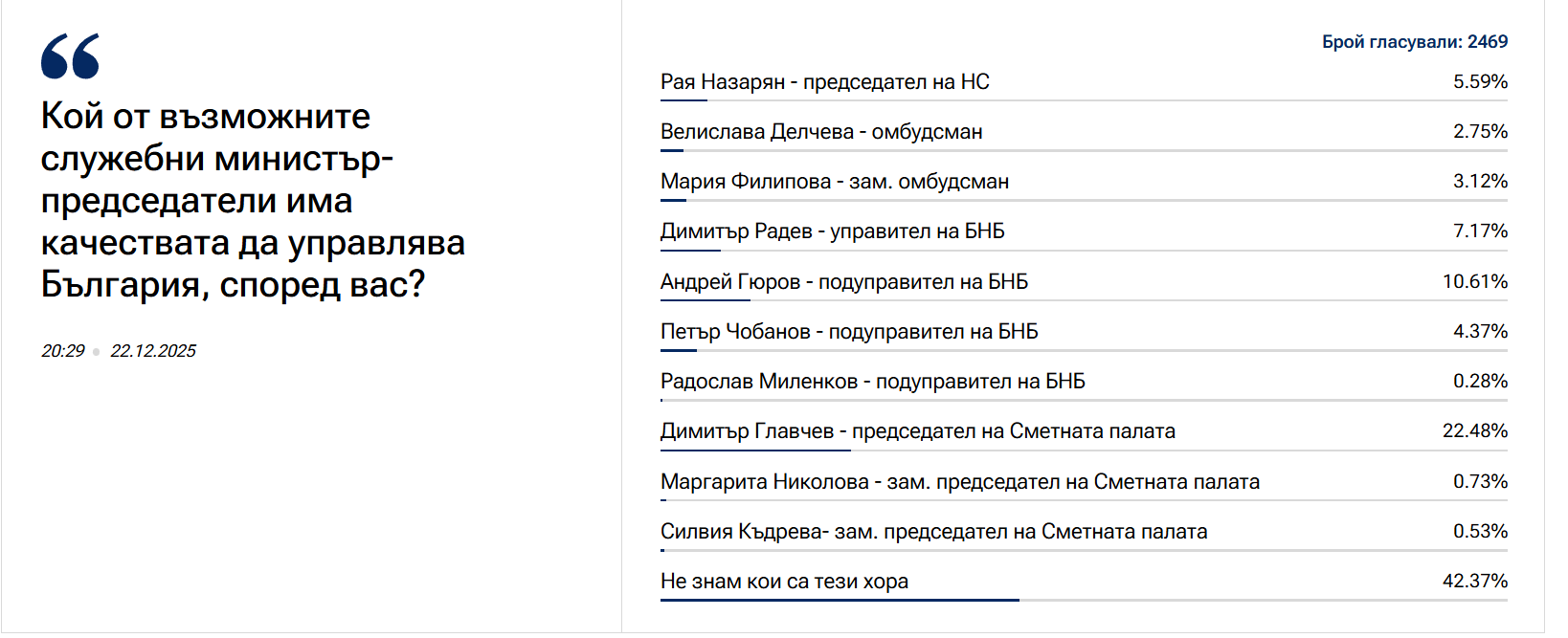Select 'Рая Назарян - председател на НС' option

(824, 82)
